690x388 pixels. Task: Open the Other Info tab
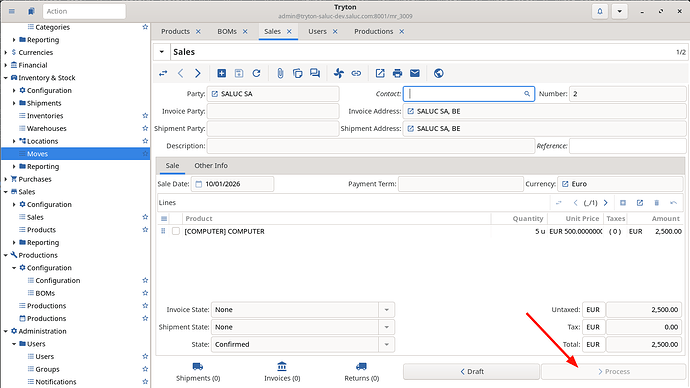click(211, 166)
